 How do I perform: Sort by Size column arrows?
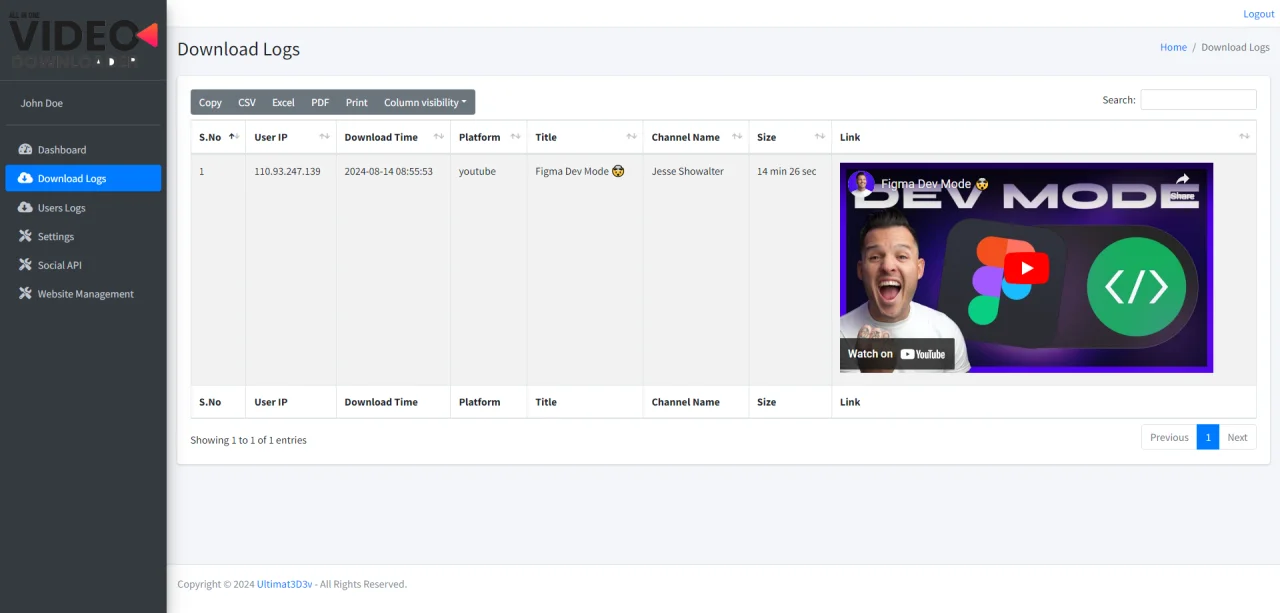coord(820,137)
